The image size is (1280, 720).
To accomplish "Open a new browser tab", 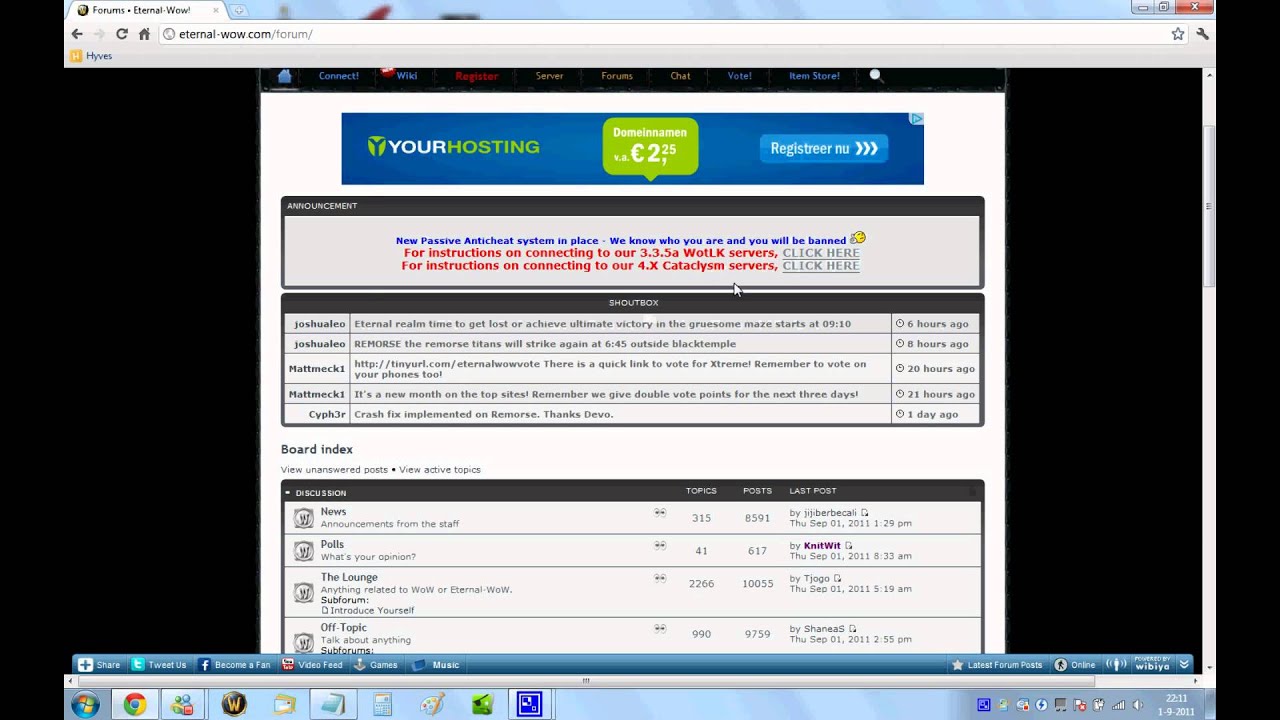I will coord(238,10).
